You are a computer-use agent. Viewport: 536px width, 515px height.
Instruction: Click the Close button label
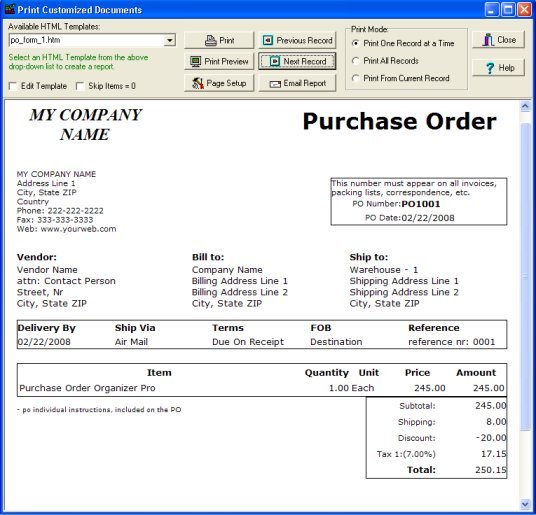point(507,40)
